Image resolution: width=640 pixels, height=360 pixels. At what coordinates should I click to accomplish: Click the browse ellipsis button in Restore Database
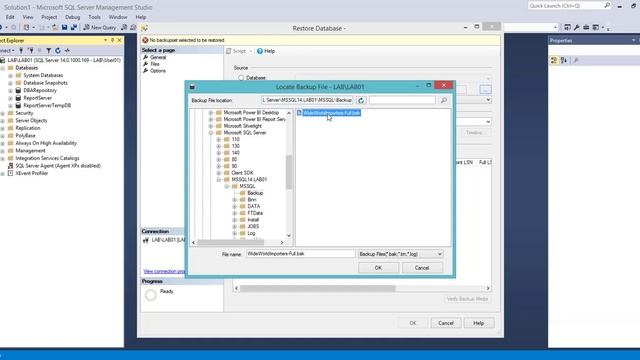pyautogui.click(x=485, y=89)
